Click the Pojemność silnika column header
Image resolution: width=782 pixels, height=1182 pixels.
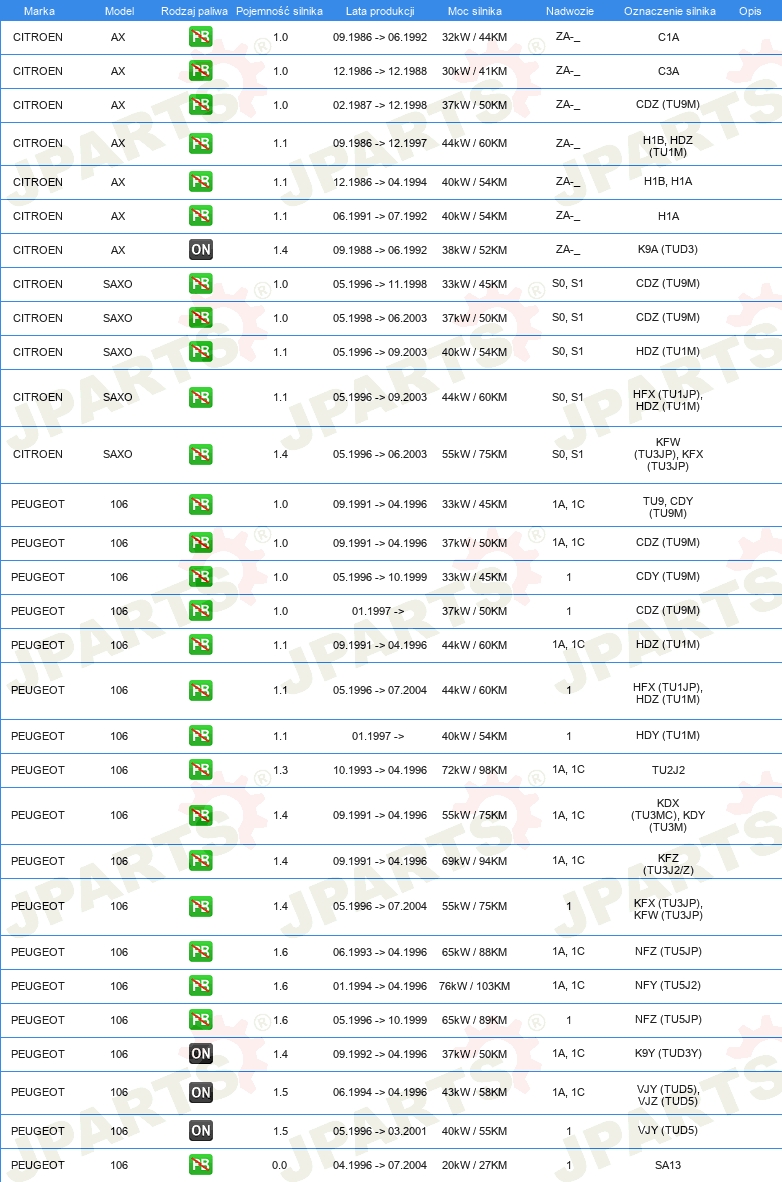(x=279, y=11)
